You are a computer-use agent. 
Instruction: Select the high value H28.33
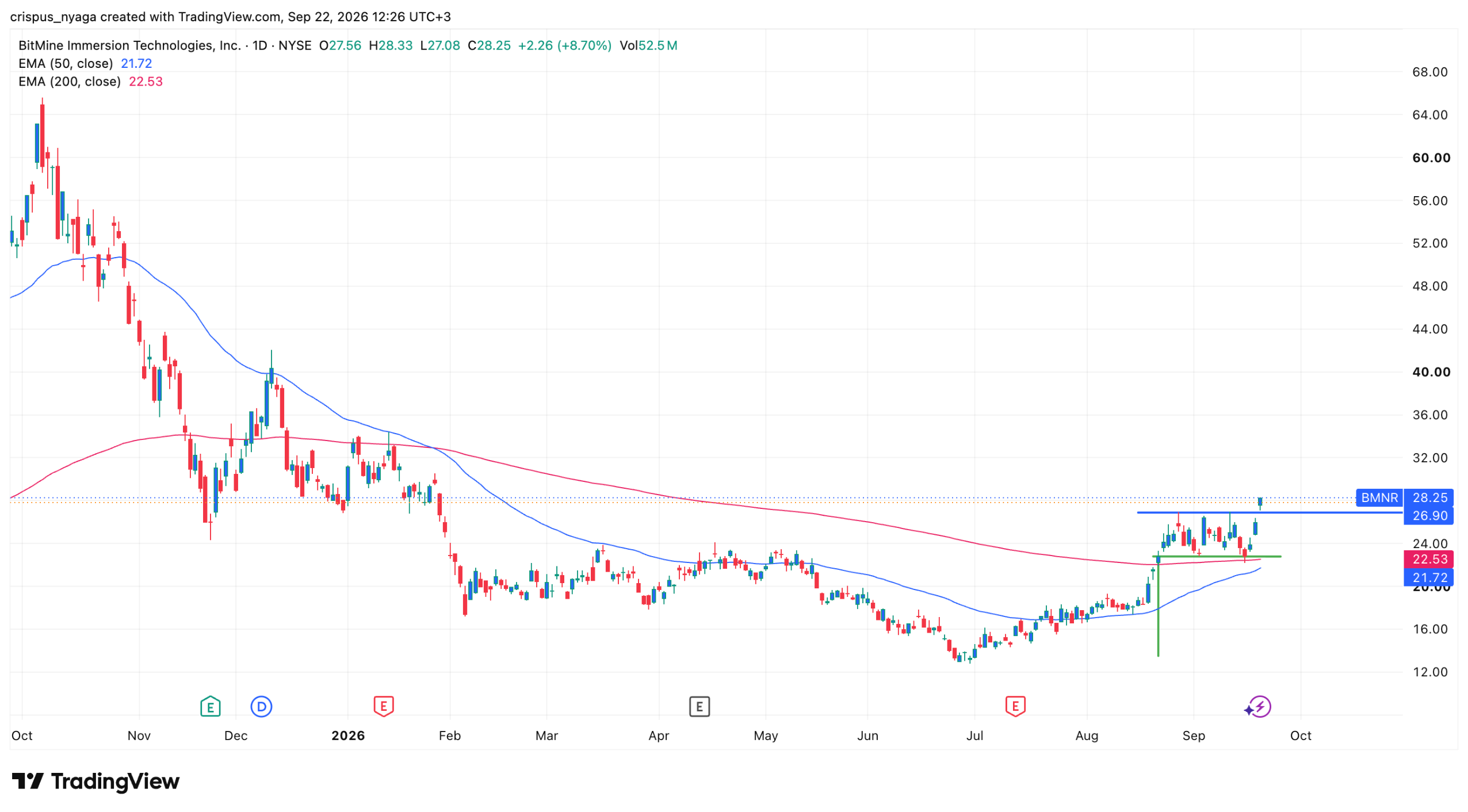point(391,45)
